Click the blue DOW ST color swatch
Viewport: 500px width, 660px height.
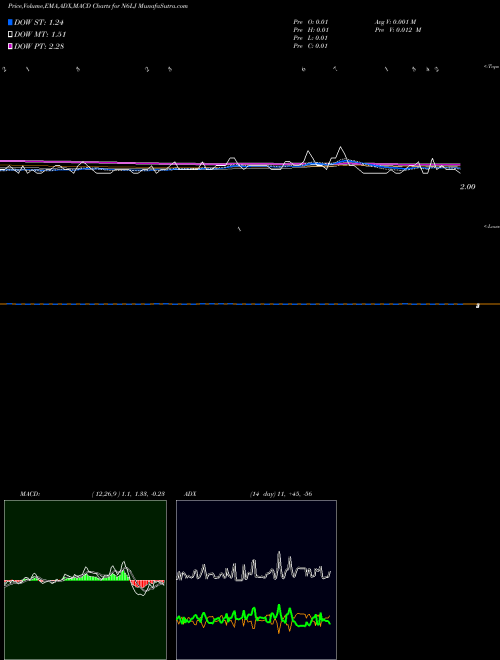(x=10, y=22)
